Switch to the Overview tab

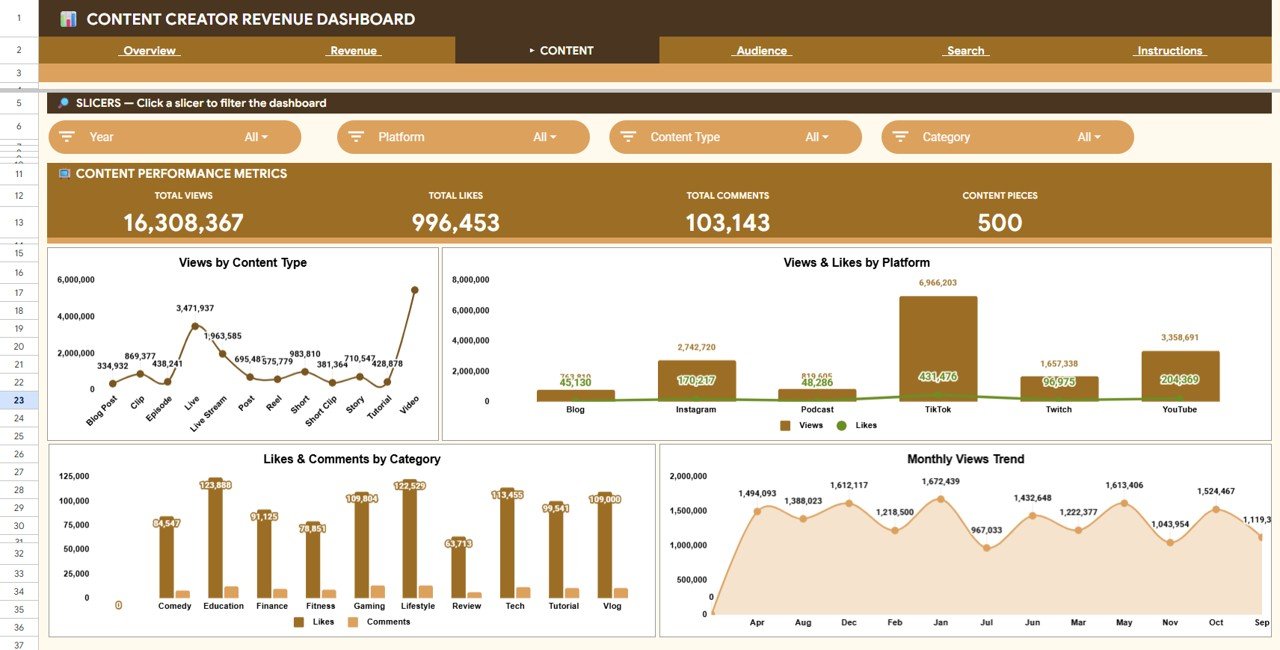[x=149, y=51]
